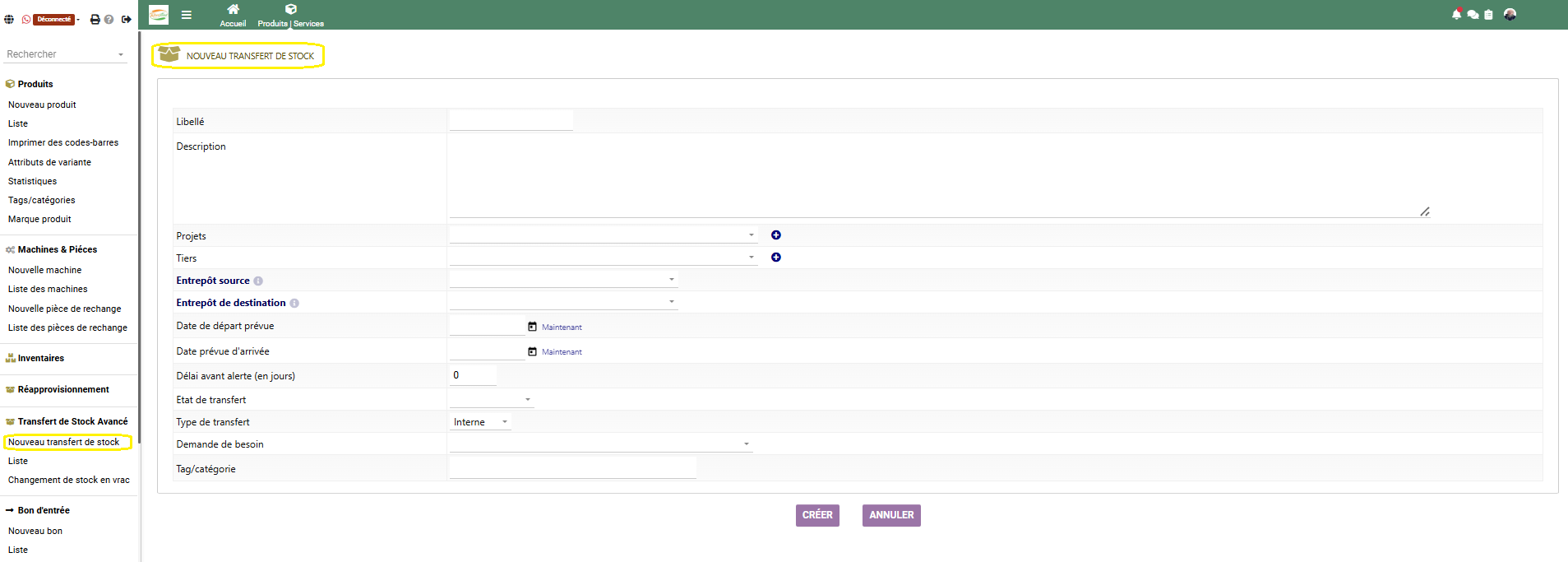Click the printer icon
This screenshot has height=562, width=1568.
(x=95, y=19)
